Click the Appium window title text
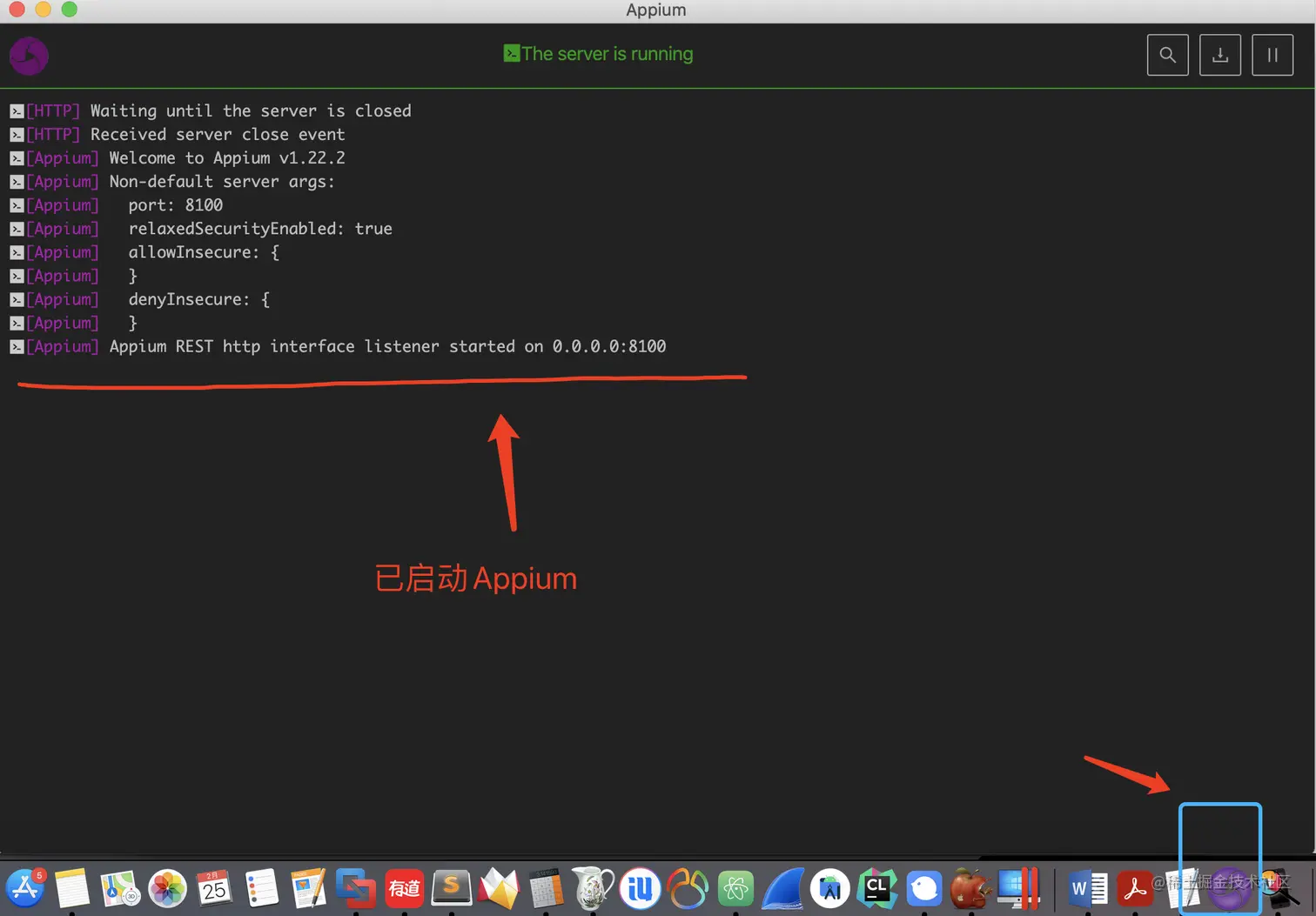1316x916 pixels. click(656, 10)
